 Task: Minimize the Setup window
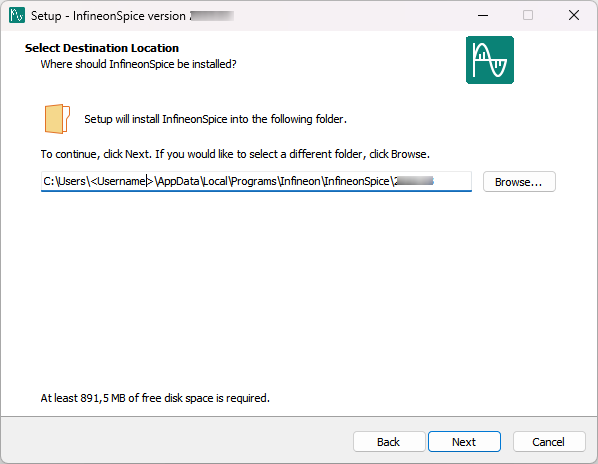coord(483,15)
